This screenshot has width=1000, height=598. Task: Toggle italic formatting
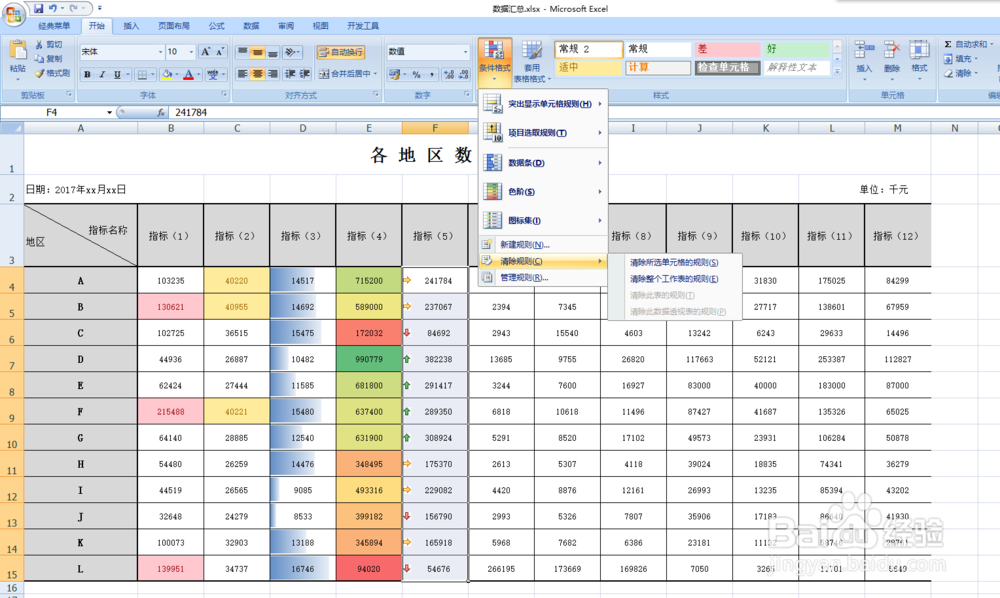tap(101, 75)
